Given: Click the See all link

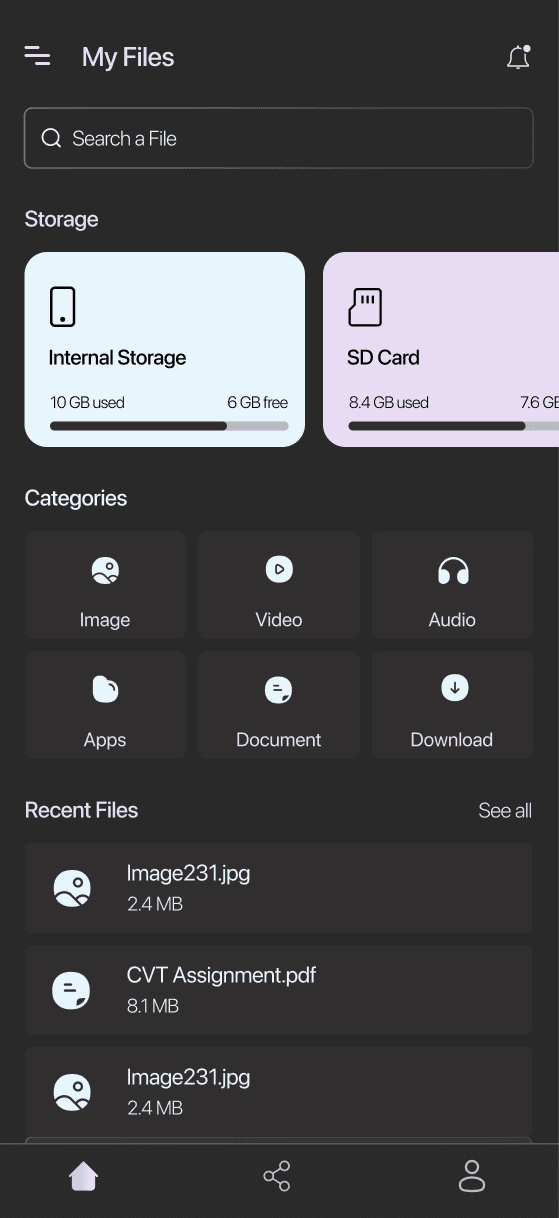Looking at the screenshot, I should (x=505, y=811).
